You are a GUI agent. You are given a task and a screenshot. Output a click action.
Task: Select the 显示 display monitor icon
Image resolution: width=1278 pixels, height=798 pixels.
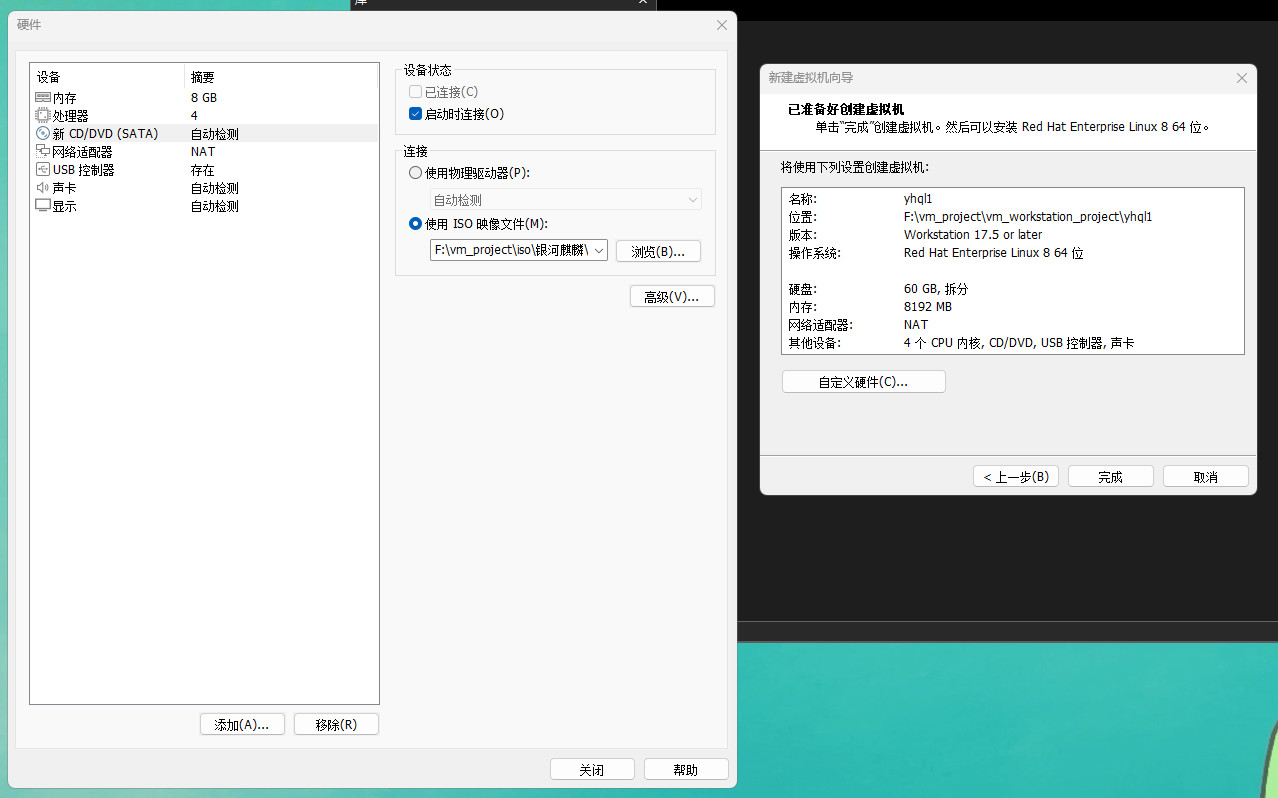[42, 206]
